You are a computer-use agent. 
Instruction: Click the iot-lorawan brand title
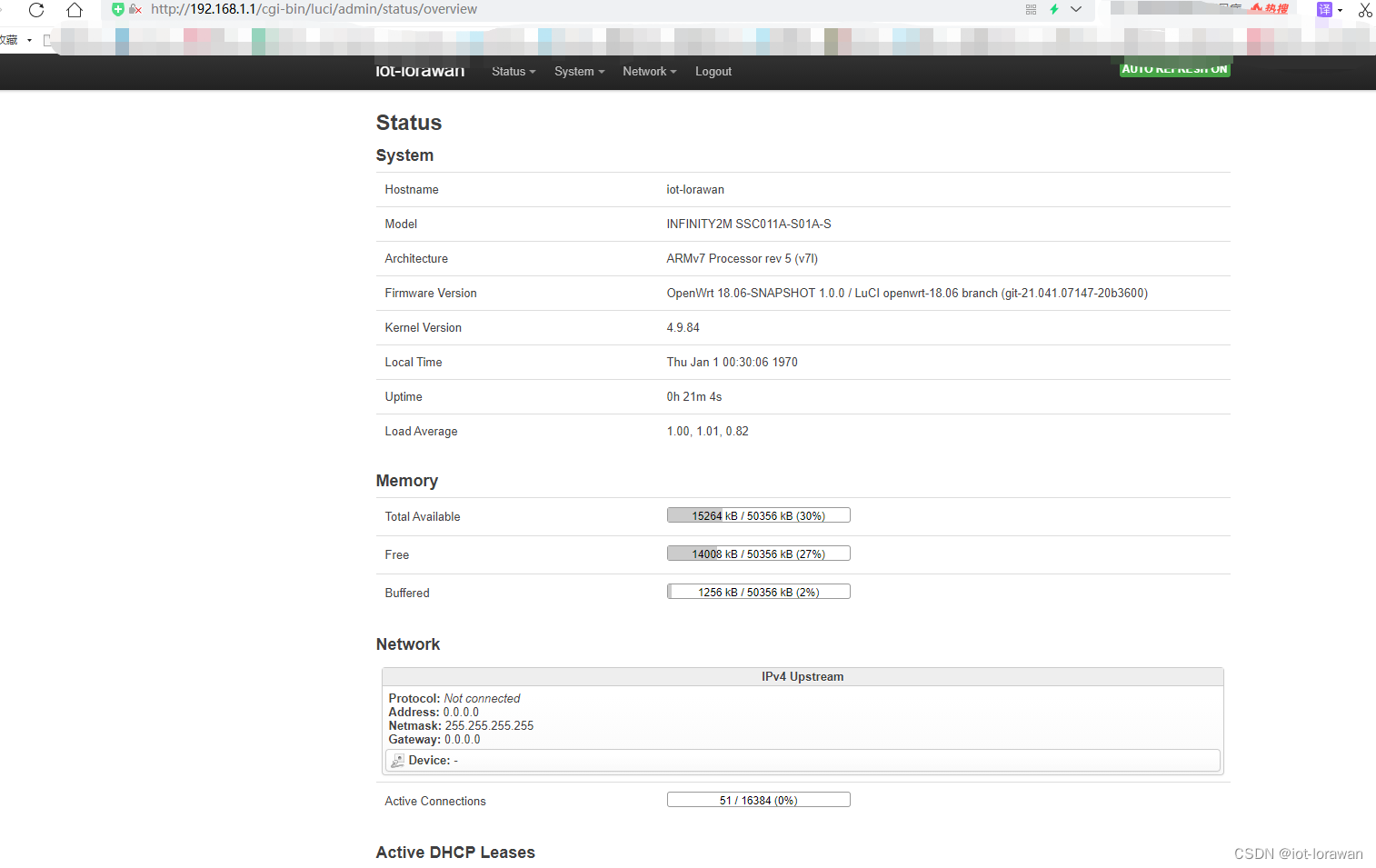tap(420, 71)
